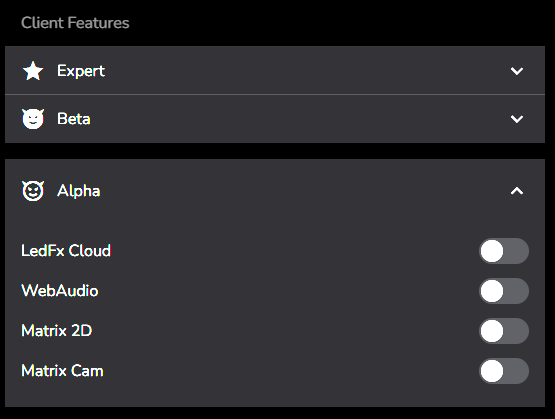
Task: Click the star icon beside Expert
Action: [33, 71]
